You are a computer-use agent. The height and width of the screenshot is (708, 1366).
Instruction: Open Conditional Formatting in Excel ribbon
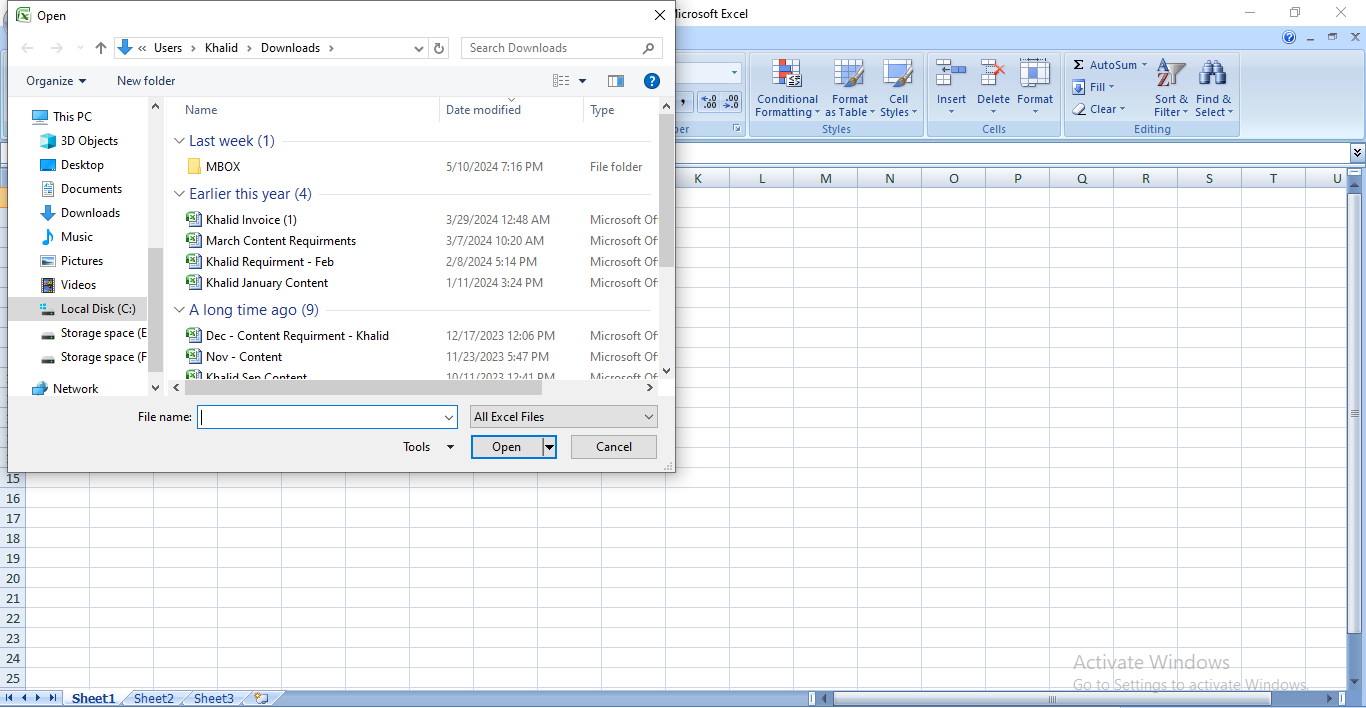pyautogui.click(x=787, y=88)
